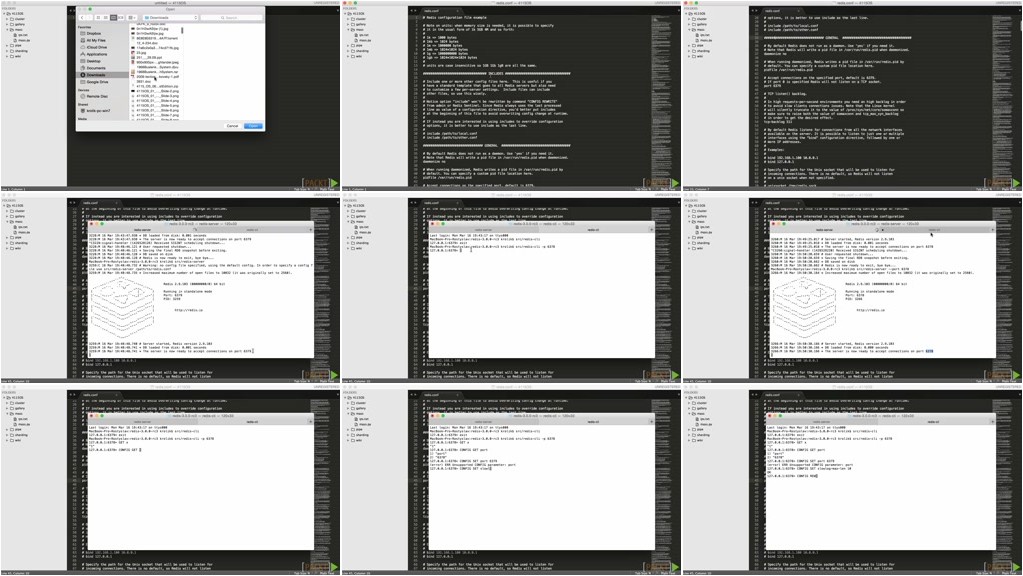1023x576 pixels.
Task: Select Documents in Favorites sidebar
Action: tap(95, 68)
